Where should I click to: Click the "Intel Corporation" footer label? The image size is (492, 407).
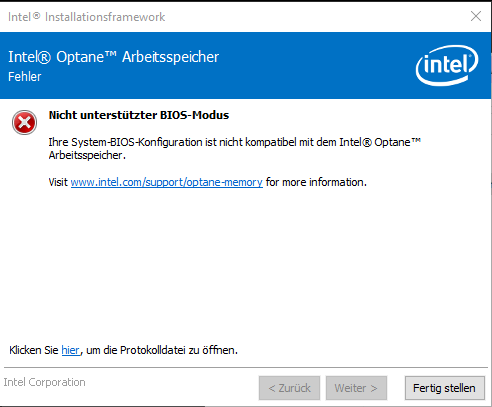pos(44,382)
